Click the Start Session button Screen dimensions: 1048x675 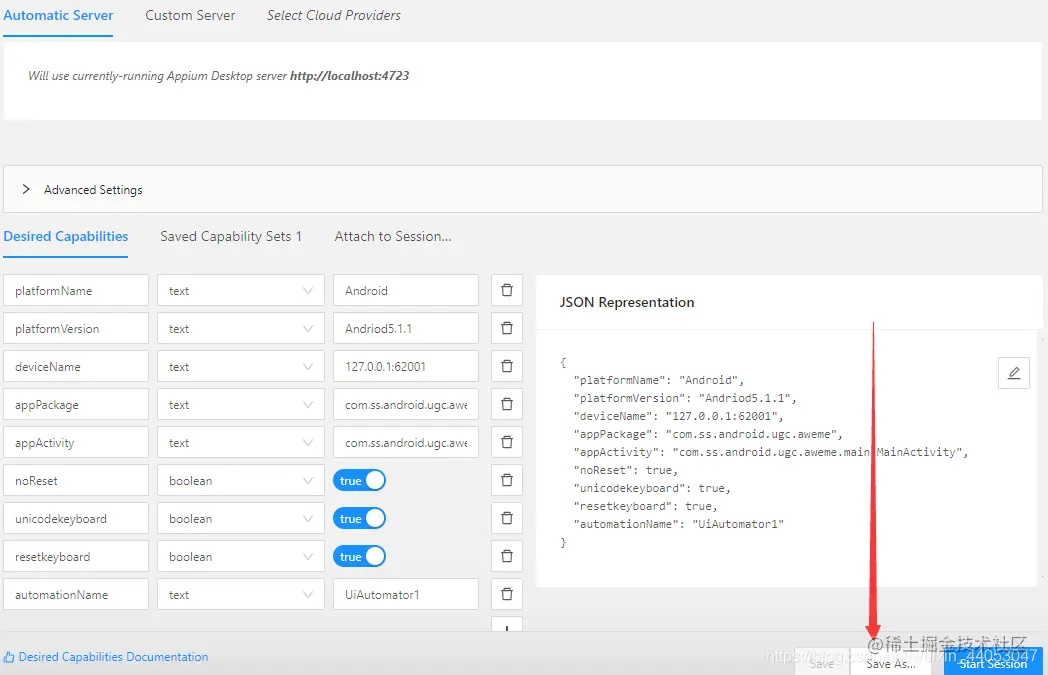coord(993,663)
